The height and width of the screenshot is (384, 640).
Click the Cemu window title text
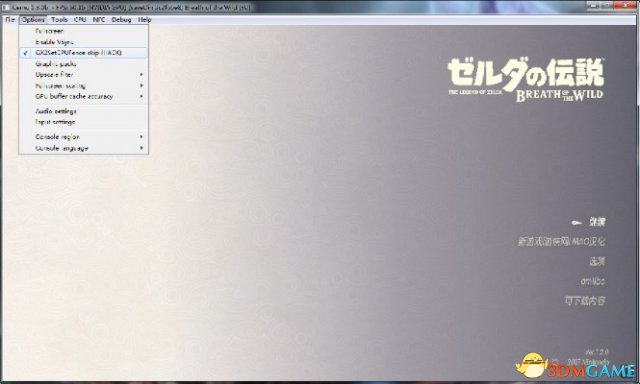tap(132, 7)
